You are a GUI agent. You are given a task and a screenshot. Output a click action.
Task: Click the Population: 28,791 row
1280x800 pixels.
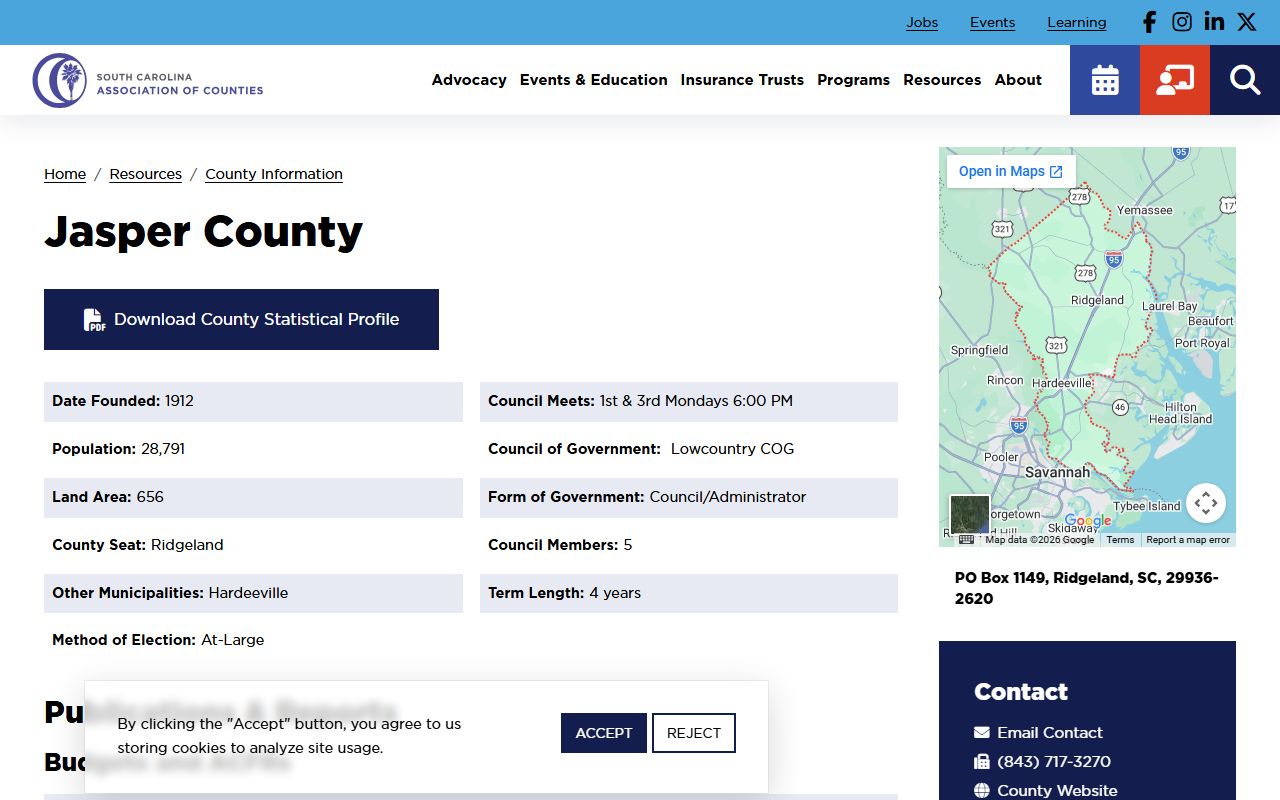[253, 449]
